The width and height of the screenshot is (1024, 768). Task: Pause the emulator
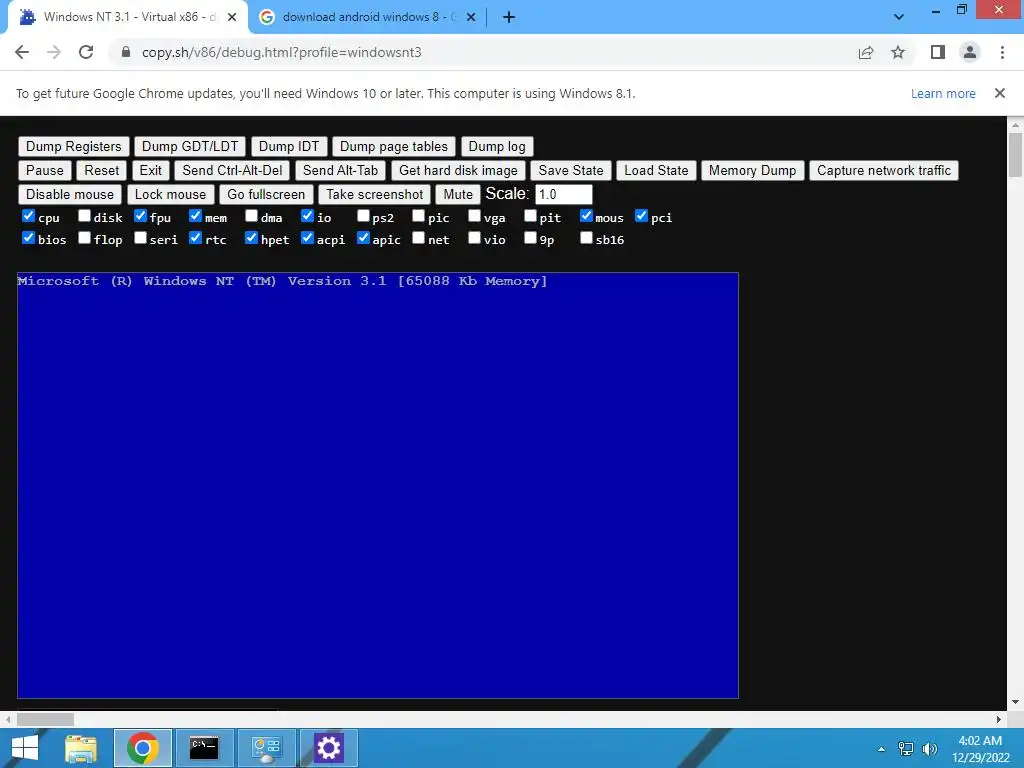click(44, 170)
